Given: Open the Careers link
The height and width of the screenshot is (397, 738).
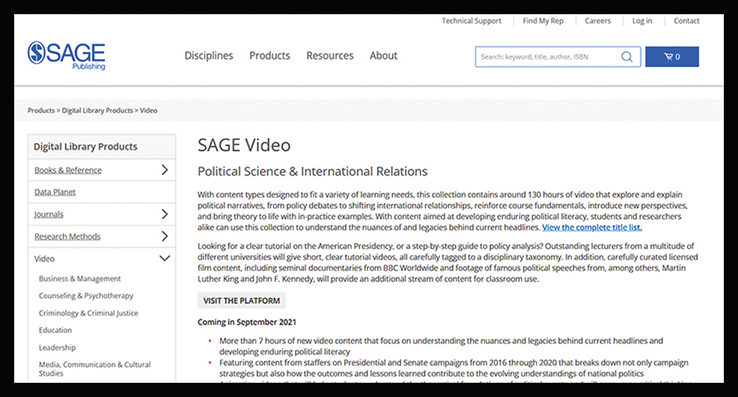Looking at the screenshot, I should (x=598, y=21).
